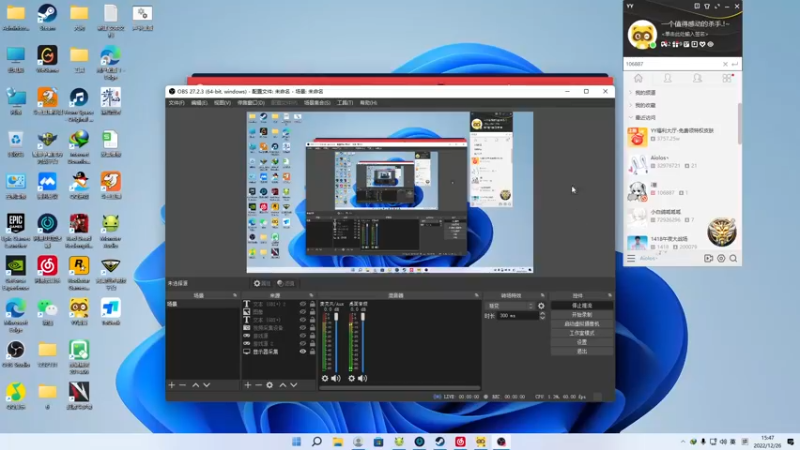
Task: Expand the first YY channel list group
Action: tap(631, 93)
